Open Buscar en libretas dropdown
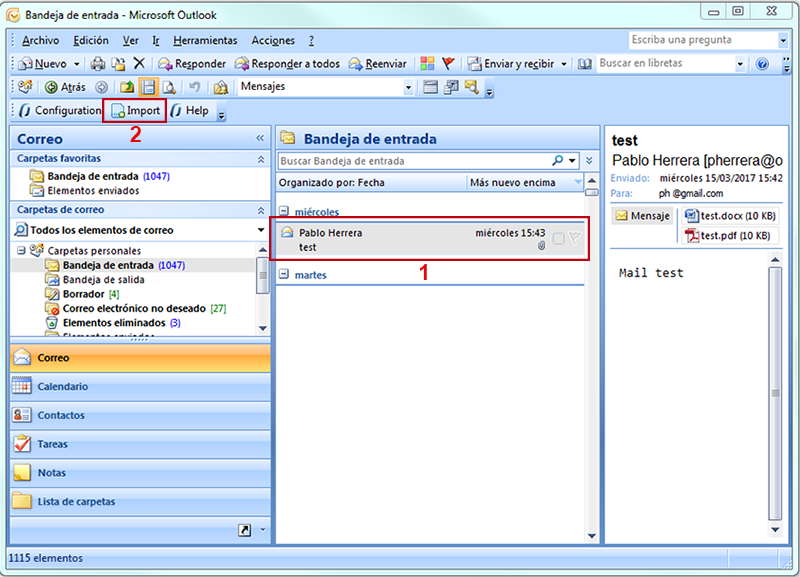 740,64
